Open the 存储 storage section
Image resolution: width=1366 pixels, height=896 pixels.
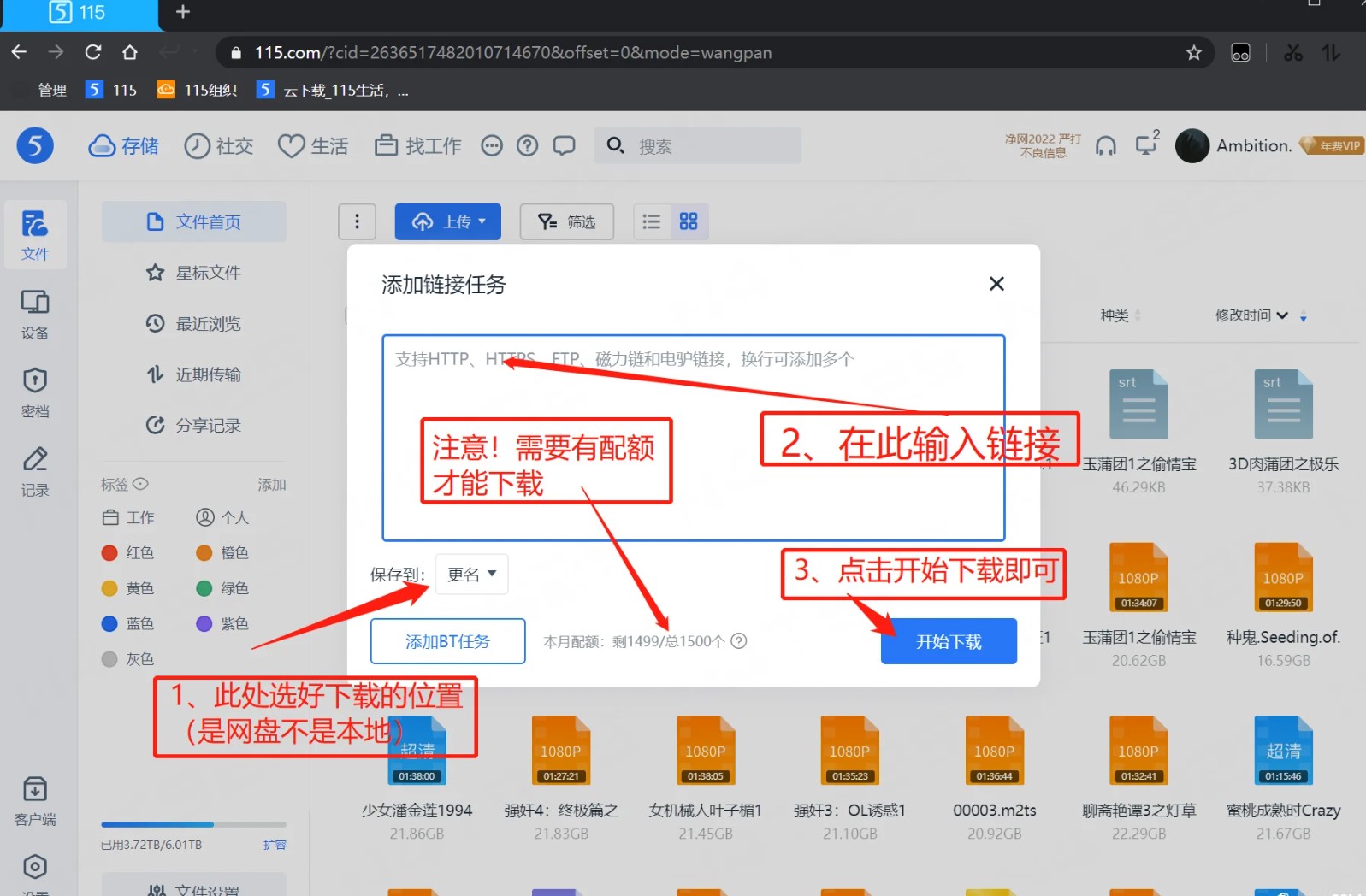click(x=123, y=146)
